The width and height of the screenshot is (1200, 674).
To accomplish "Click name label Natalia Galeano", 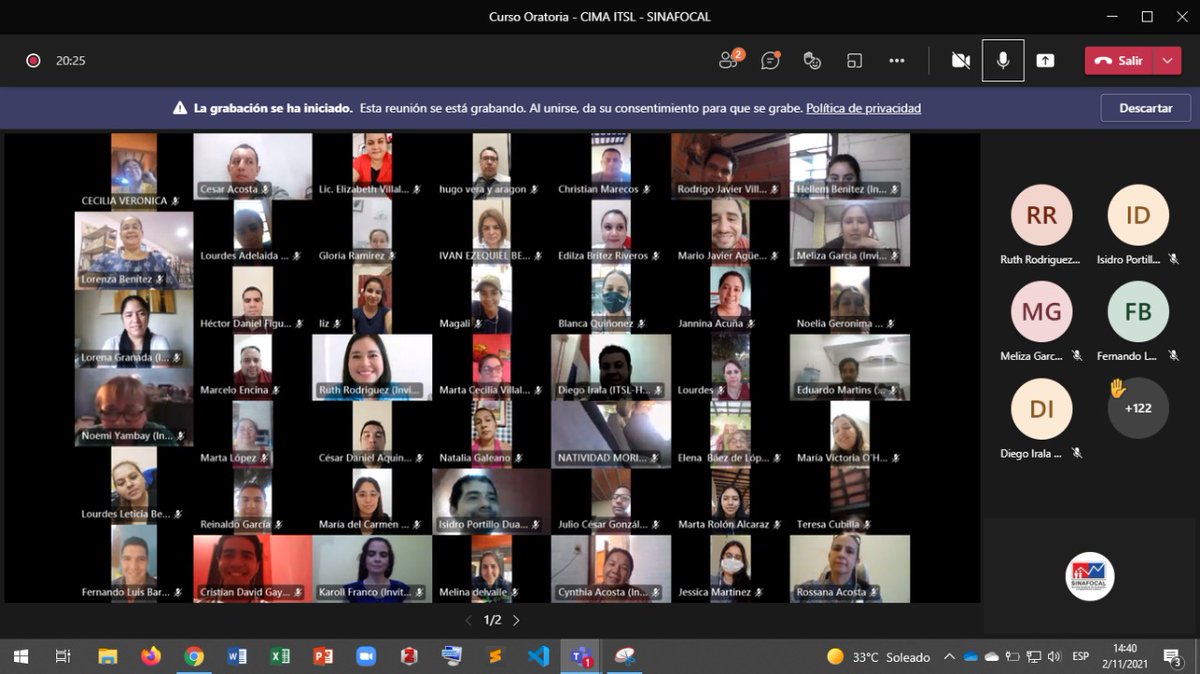I will (475, 458).
